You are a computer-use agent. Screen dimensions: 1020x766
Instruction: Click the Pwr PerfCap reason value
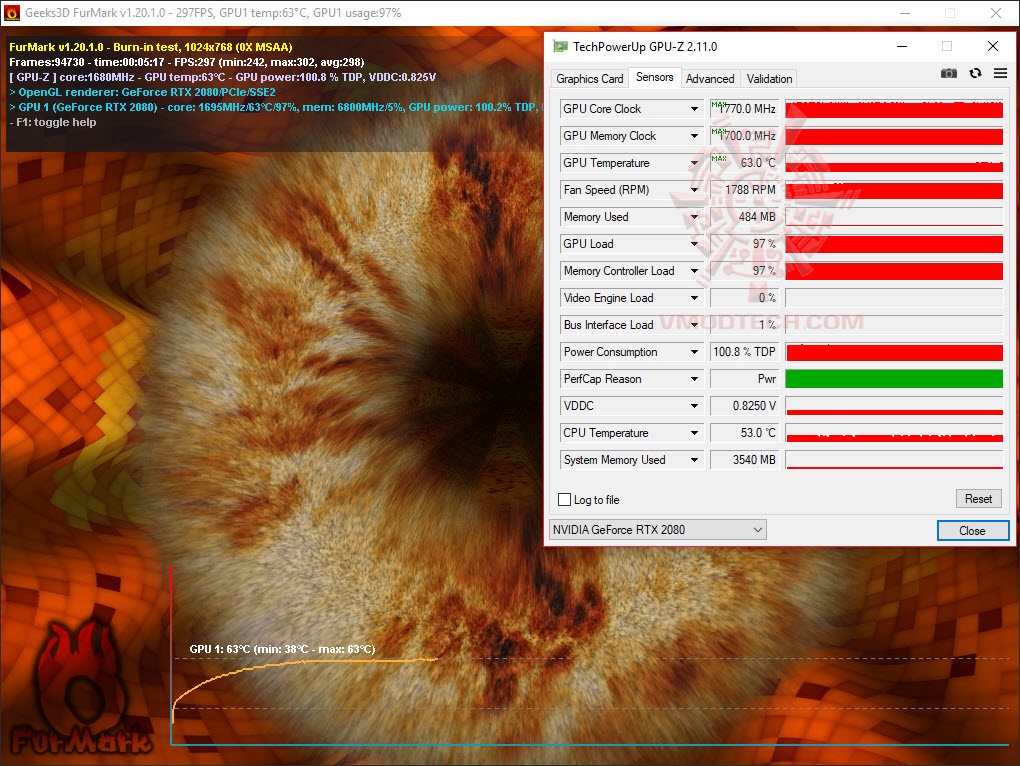point(744,379)
